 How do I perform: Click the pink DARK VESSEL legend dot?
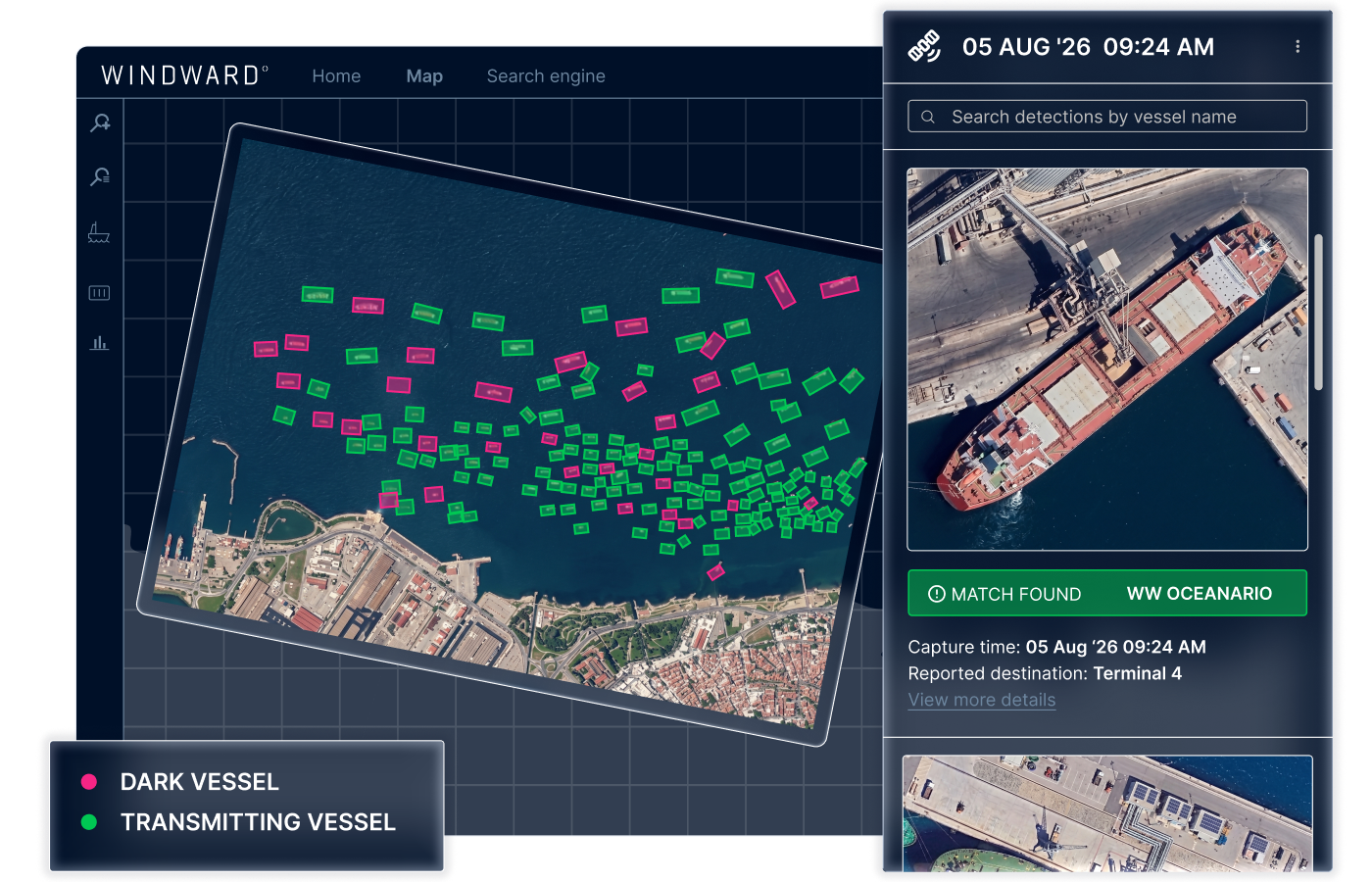(x=89, y=782)
